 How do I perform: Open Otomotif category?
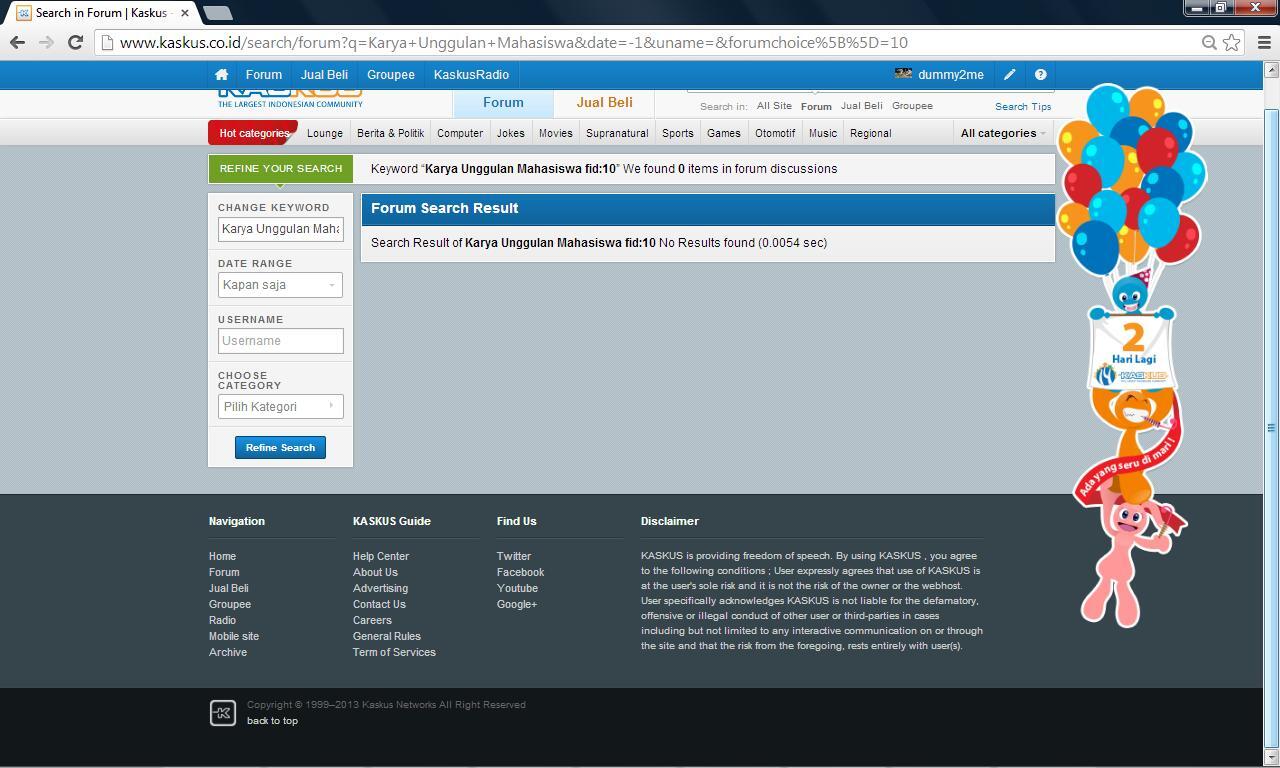click(775, 133)
